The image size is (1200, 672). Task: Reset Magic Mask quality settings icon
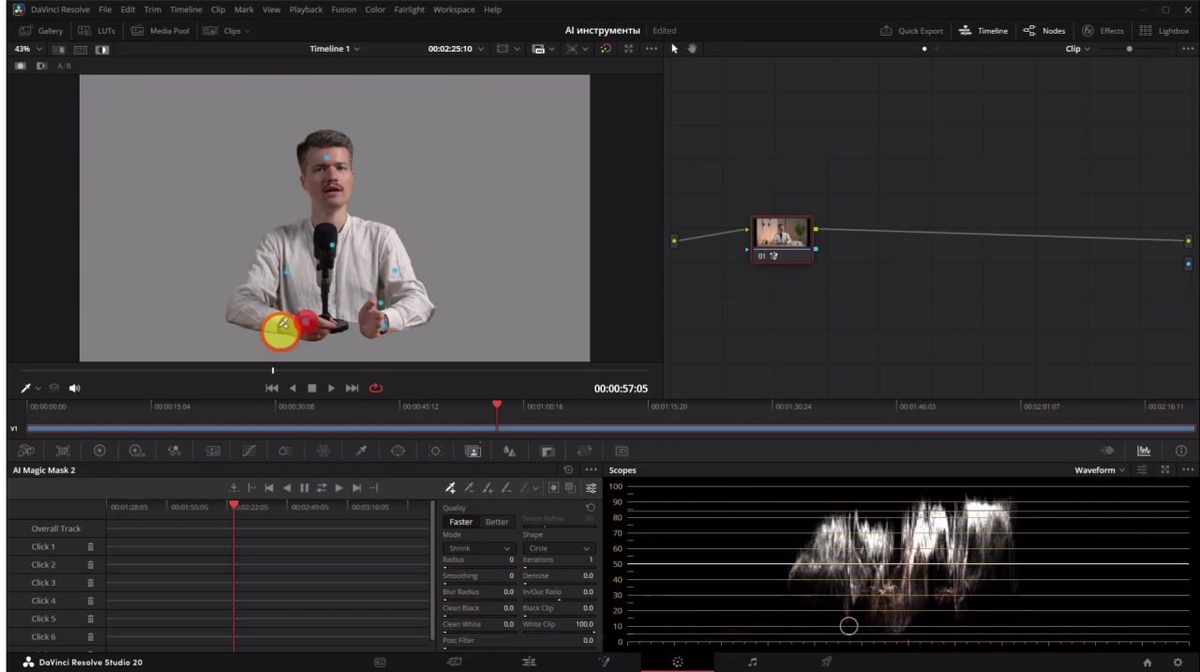point(590,508)
